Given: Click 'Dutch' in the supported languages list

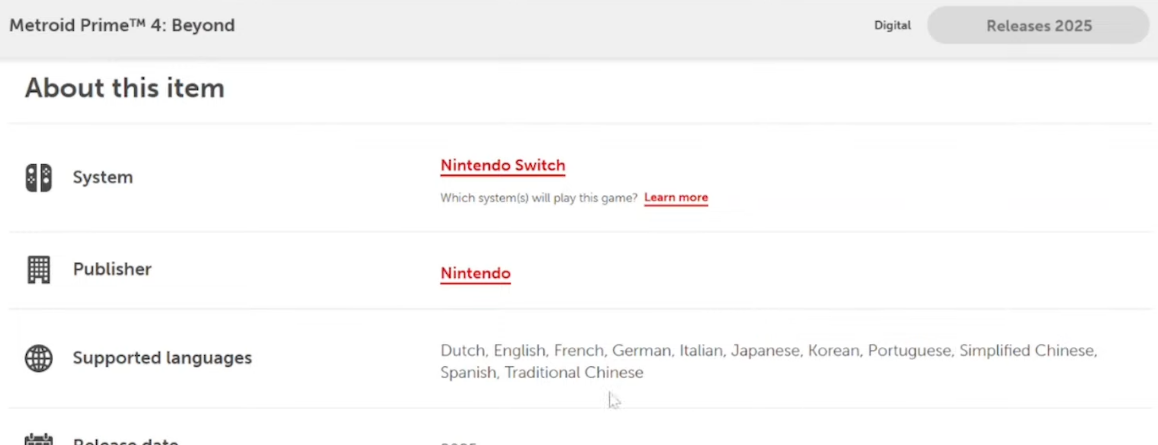Looking at the screenshot, I should [463, 351].
